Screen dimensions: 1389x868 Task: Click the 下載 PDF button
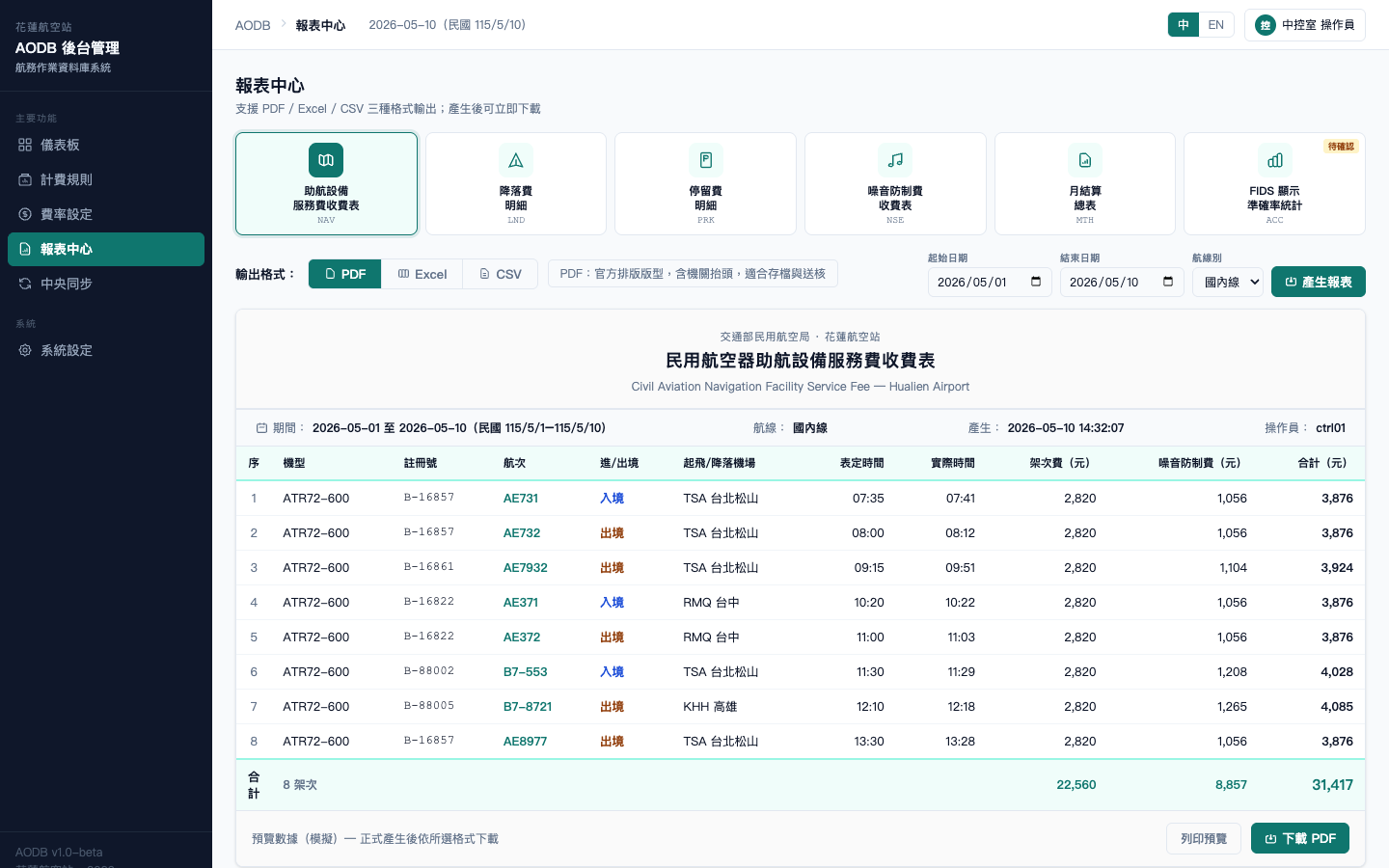tap(1300, 838)
